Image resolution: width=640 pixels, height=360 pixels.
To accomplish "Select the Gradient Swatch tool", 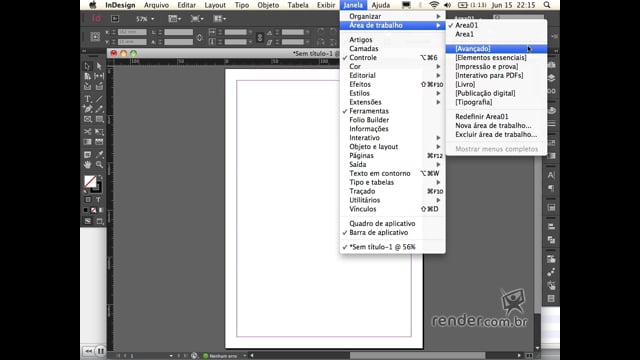I will coord(87,142).
